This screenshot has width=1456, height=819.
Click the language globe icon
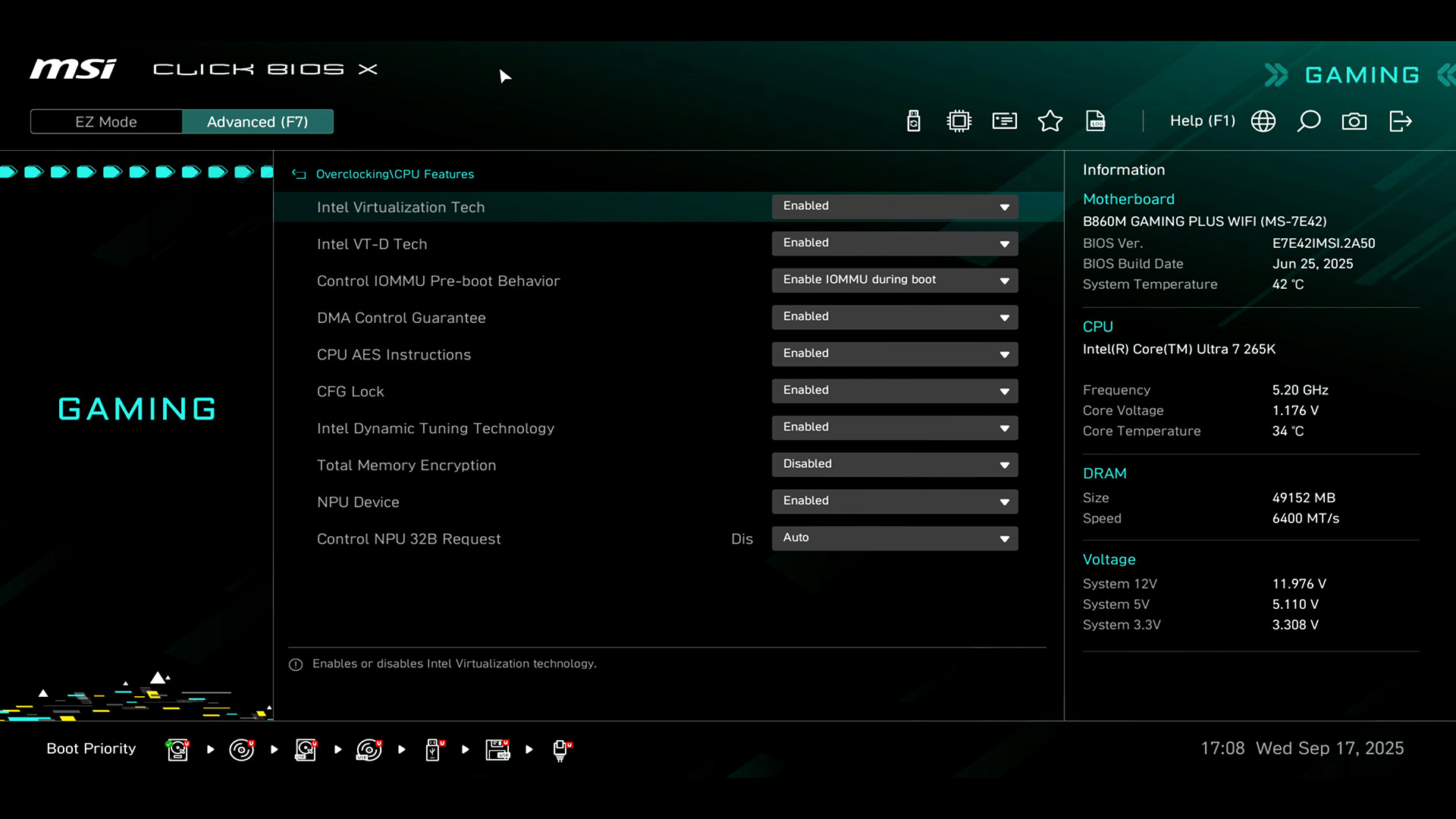[1263, 121]
